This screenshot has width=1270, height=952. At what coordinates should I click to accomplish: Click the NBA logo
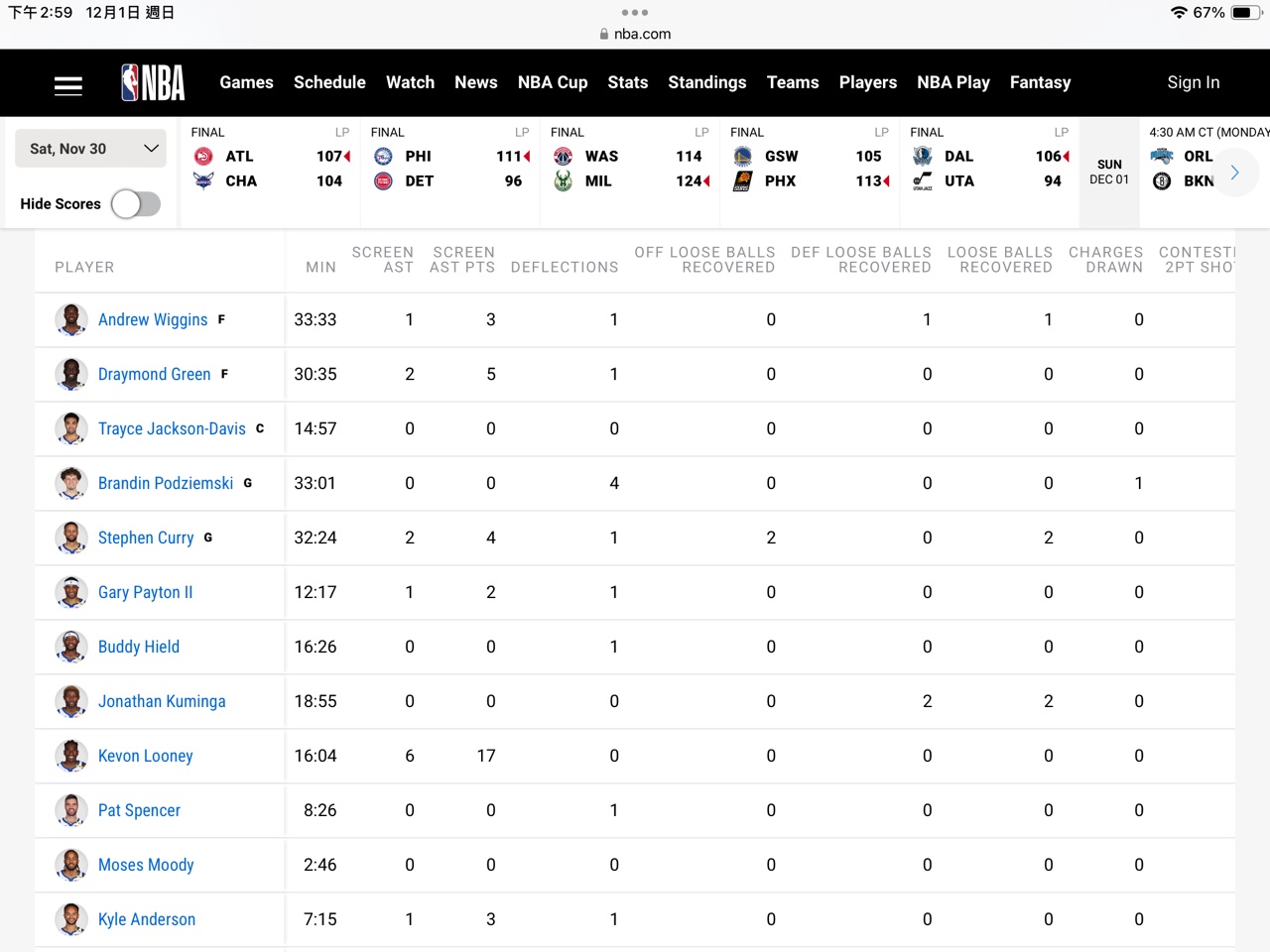[153, 83]
